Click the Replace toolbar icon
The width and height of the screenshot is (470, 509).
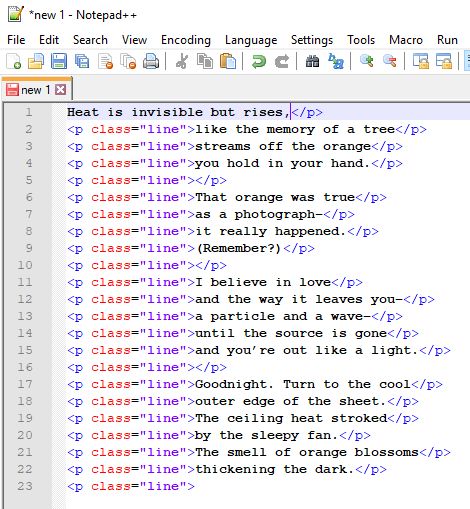pyautogui.click(x=336, y=61)
